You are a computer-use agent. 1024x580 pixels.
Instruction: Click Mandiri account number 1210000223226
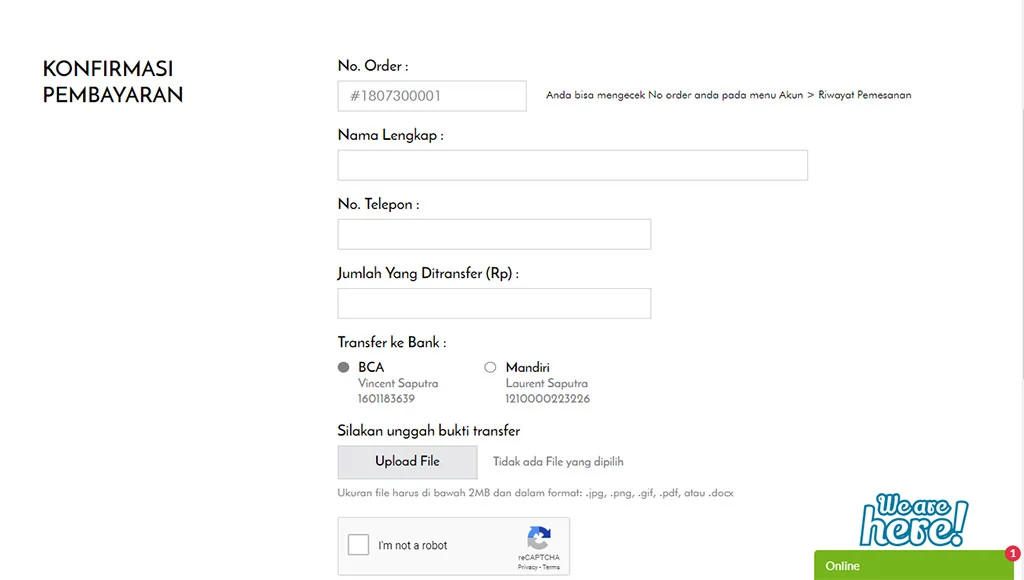[x=547, y=399]
